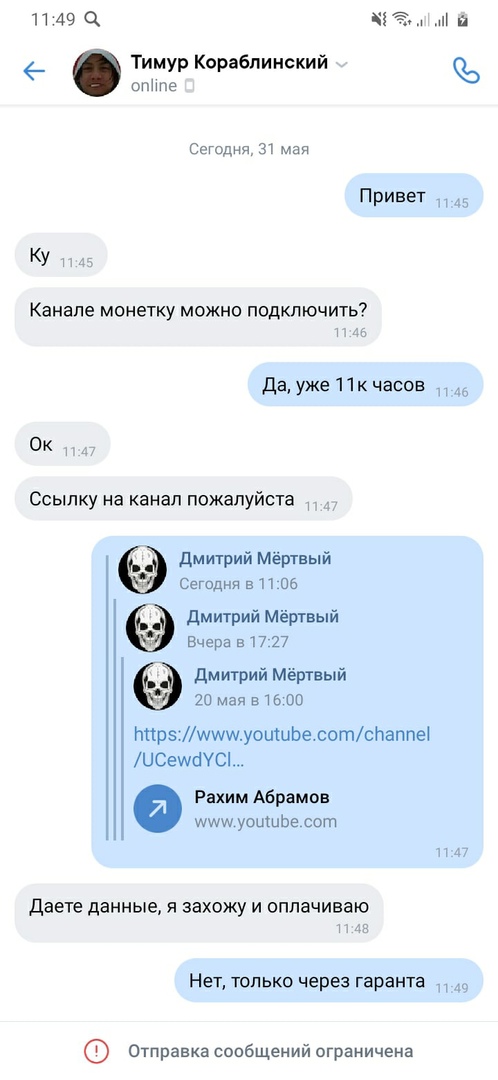
Task: Tap skull avatar dated Вчера в 17:27
Action: tap(150, 628)
